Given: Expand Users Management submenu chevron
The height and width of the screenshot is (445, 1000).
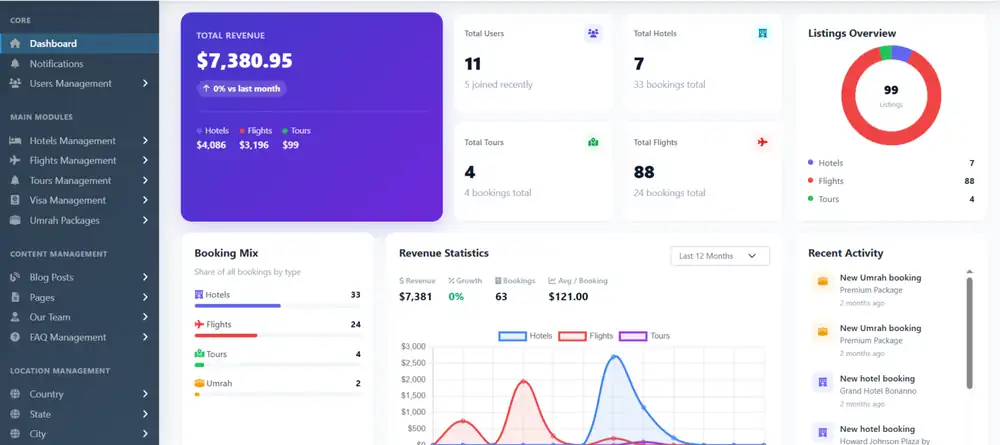Looking at the screenshot, I should point(145,84).
